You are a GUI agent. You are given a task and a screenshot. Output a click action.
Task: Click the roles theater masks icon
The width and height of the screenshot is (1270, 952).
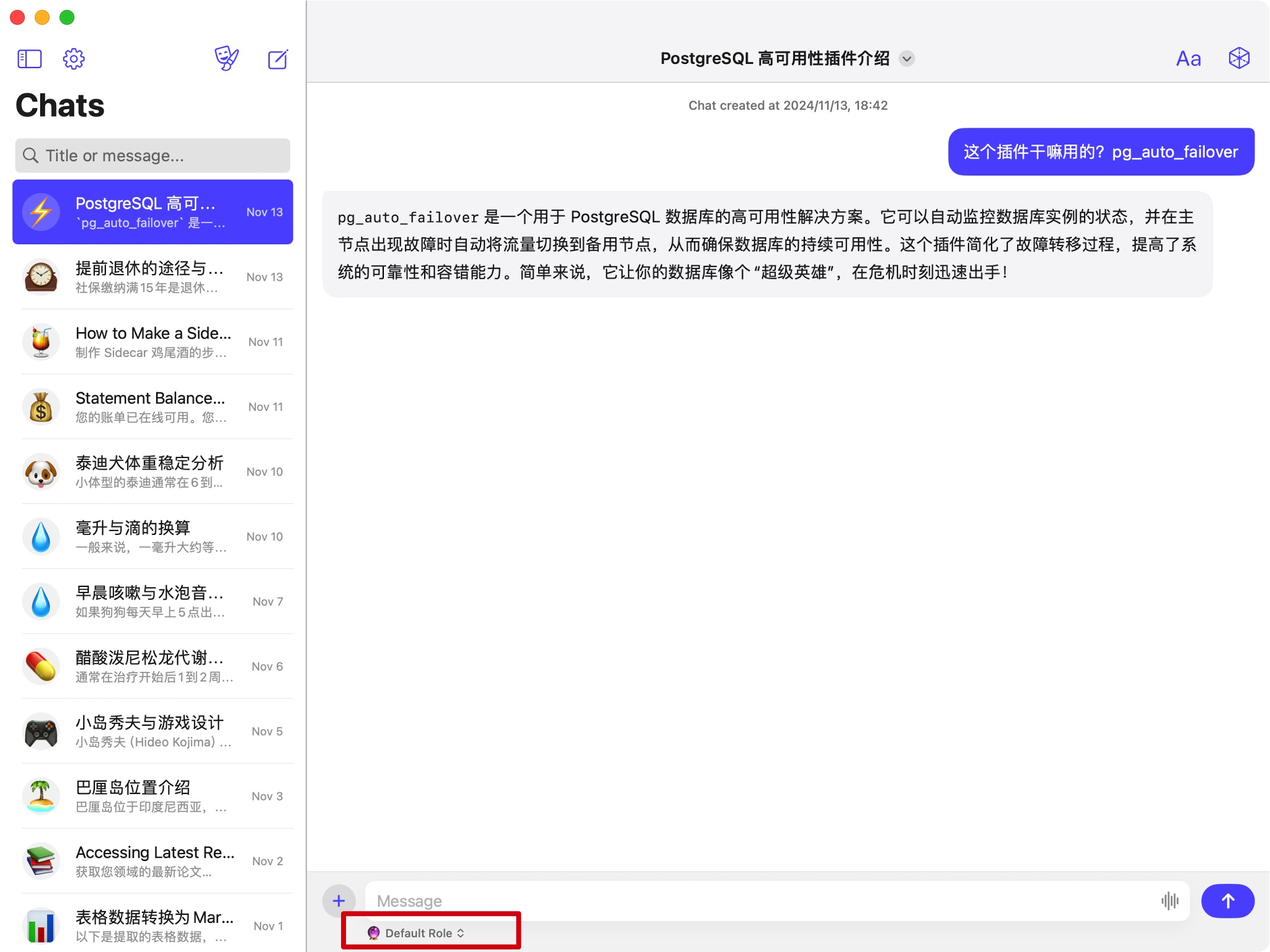coord(226,59)
